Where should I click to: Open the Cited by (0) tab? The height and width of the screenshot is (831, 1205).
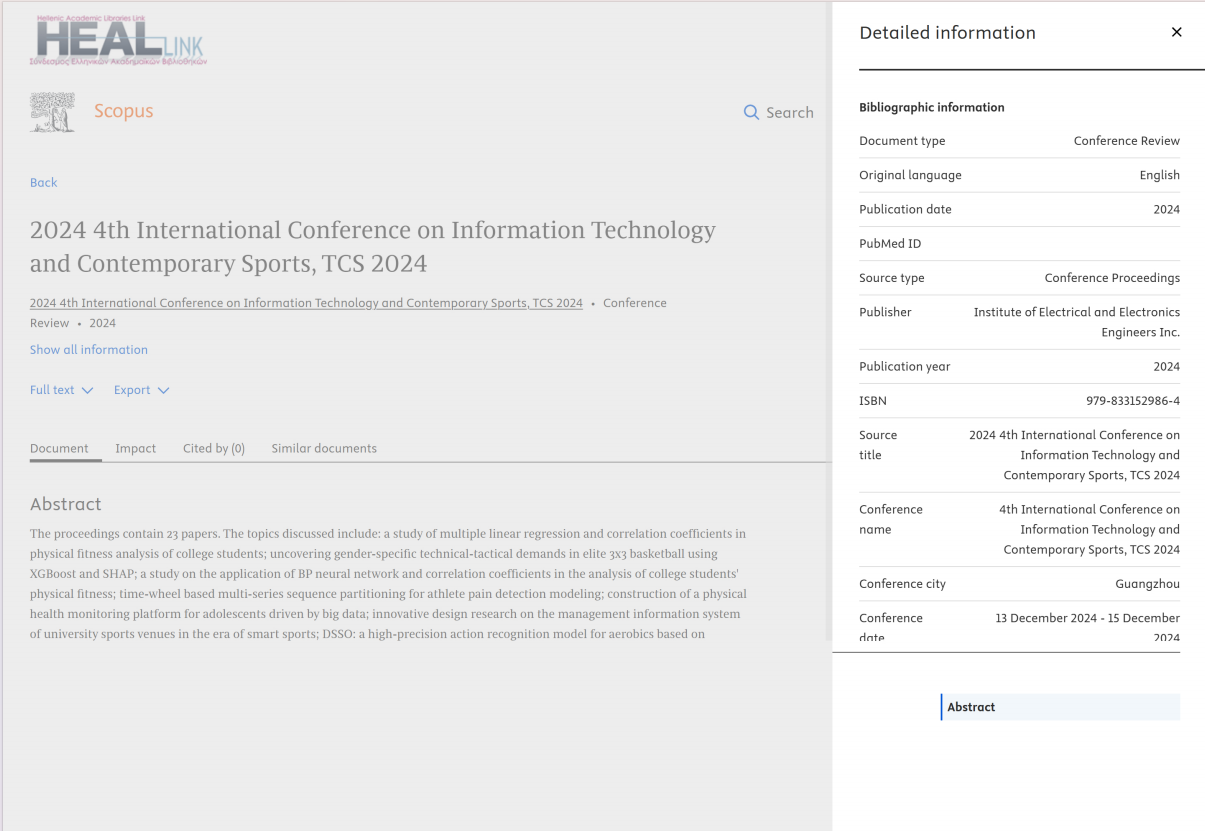pos(214,448)
